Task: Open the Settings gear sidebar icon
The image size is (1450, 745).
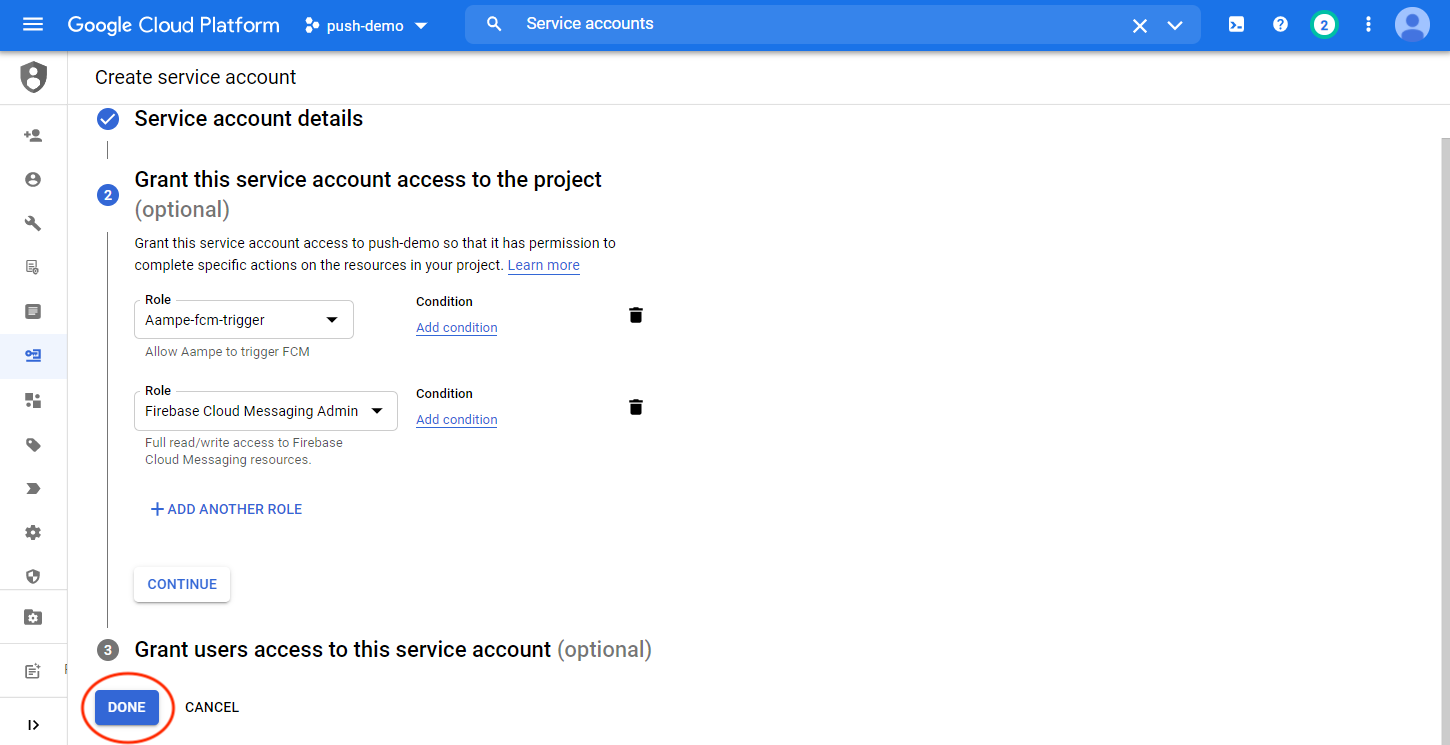Action: 33,533
